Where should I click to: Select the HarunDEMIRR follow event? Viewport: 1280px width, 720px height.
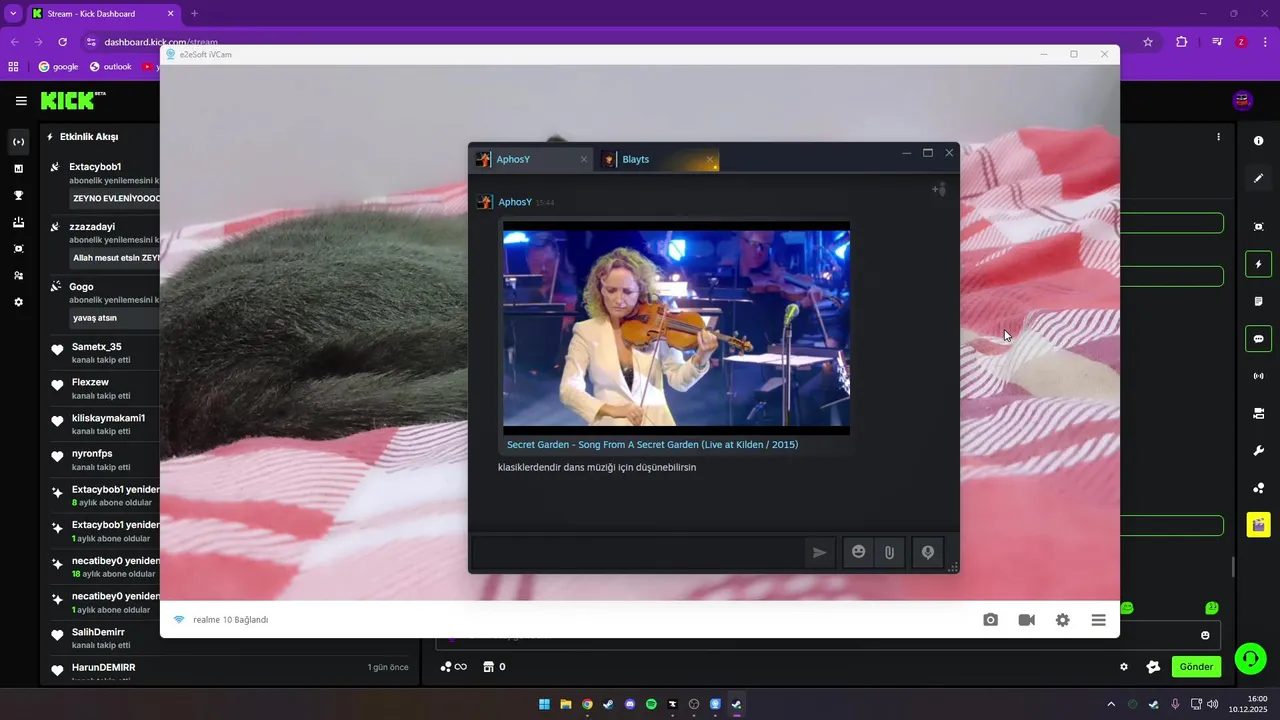click(230, 667)
